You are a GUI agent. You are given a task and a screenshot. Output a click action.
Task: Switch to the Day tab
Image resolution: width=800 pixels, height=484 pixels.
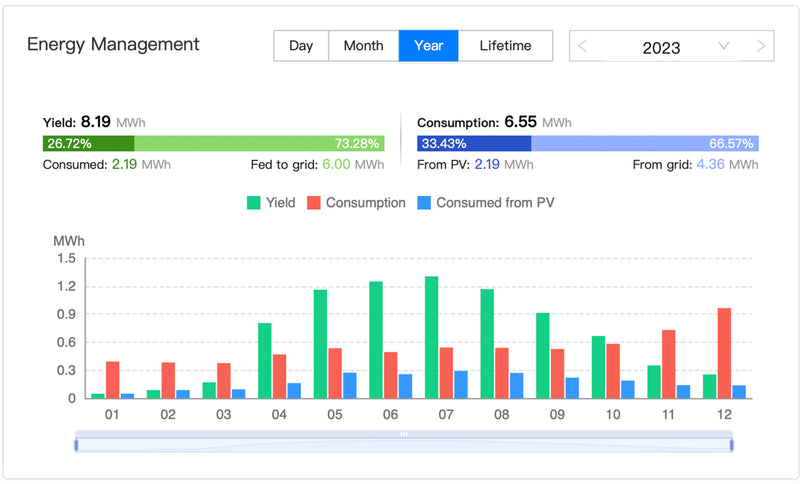pos(301,46)
